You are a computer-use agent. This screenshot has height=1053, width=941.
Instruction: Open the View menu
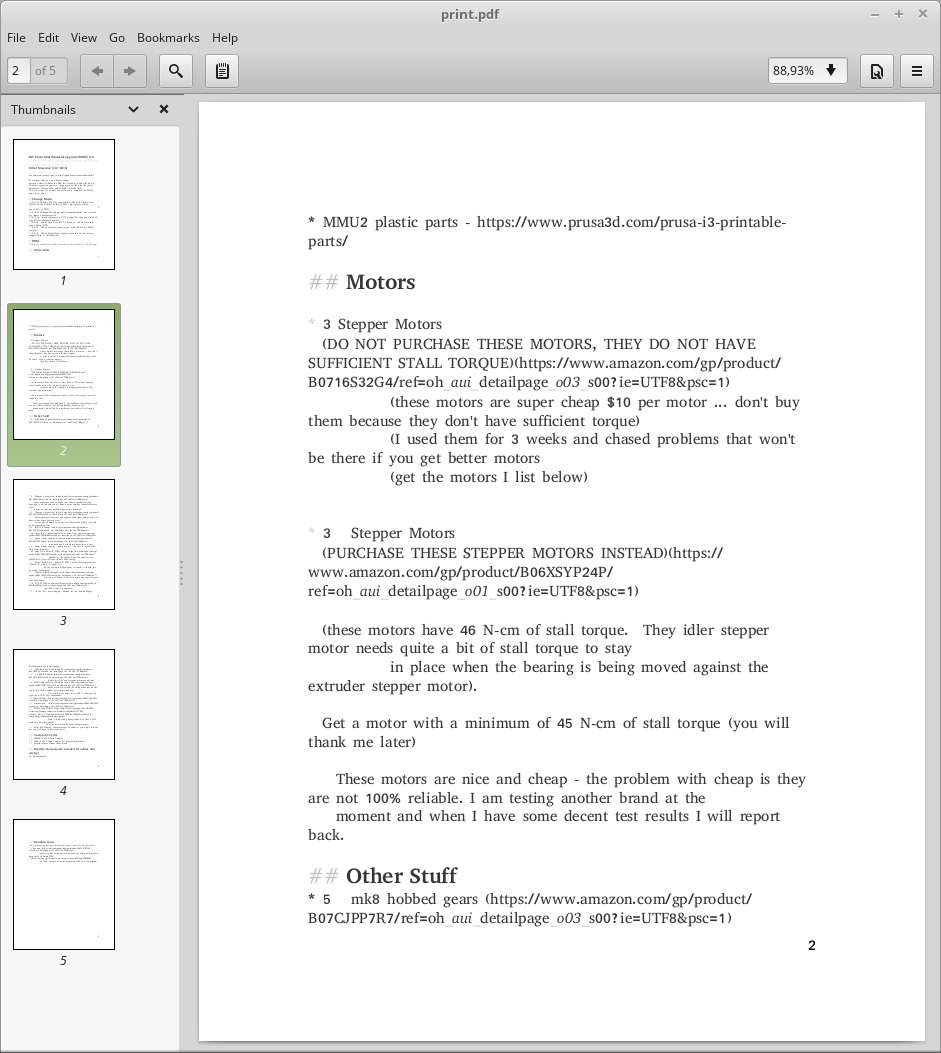pyautogui.click(x=83, y=37)
